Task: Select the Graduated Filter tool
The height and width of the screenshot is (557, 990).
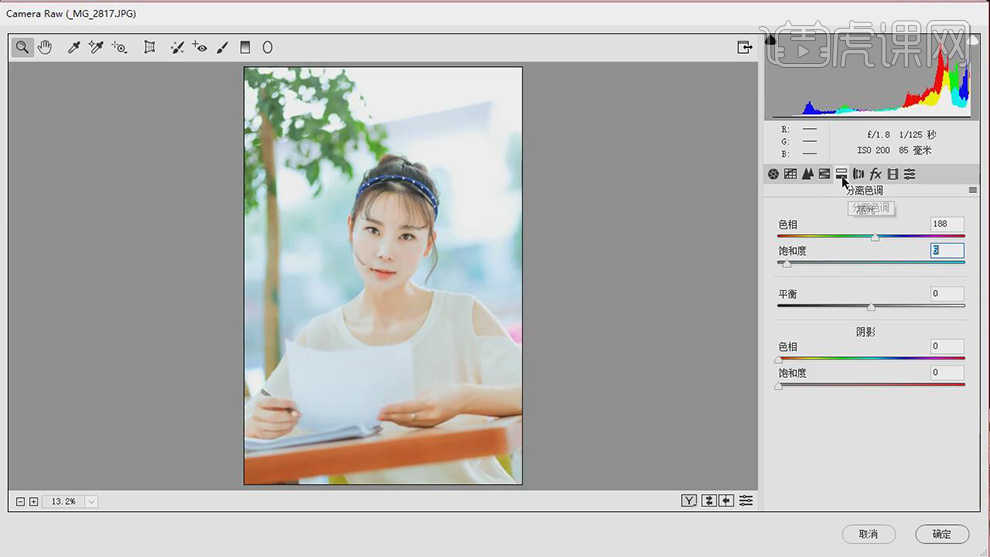Action: 245,47
